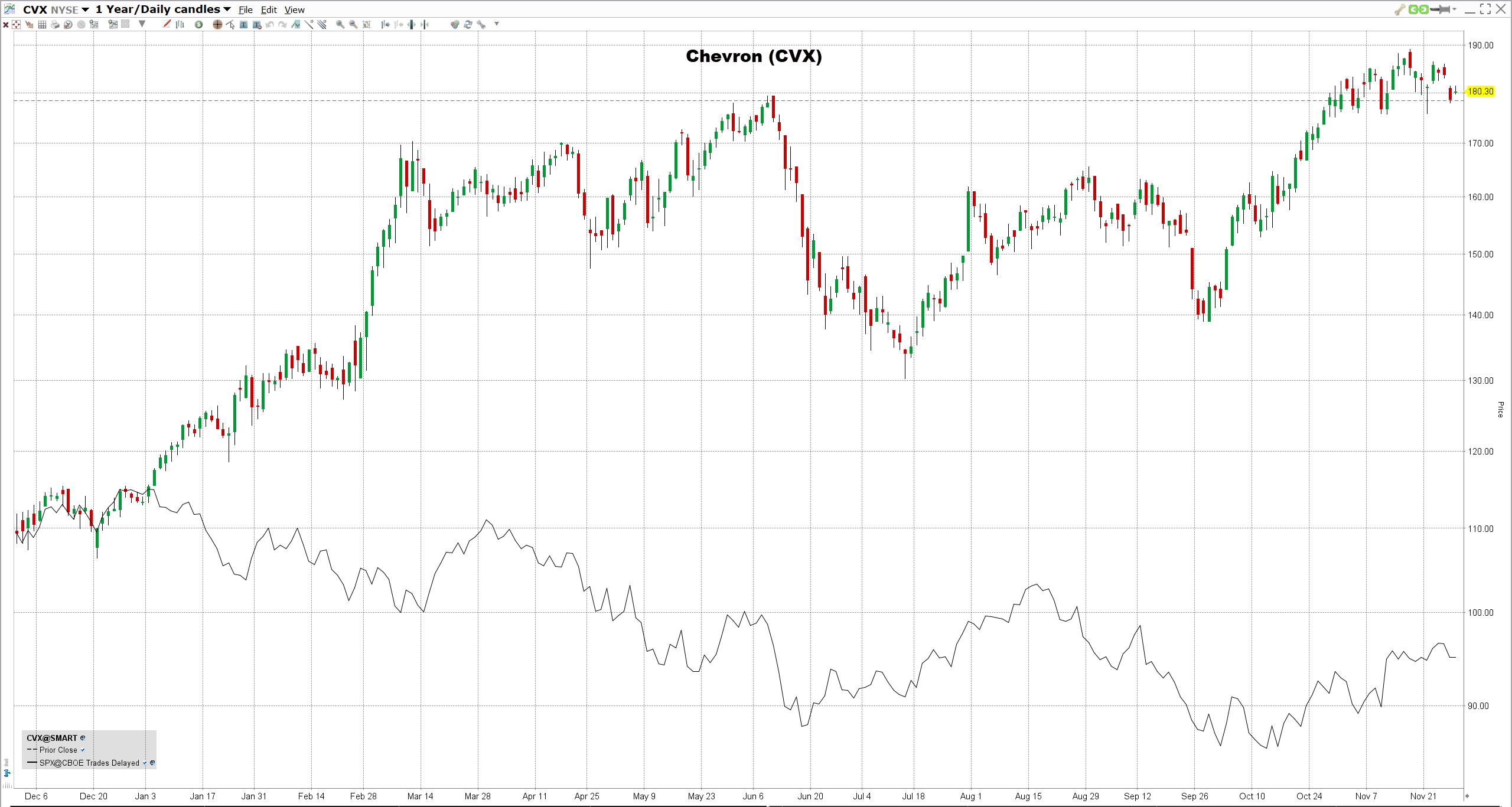This screenshot has width=1512, height=807.
Task: Open chart settings via toolbar wrench icon
Action: click(481, 24)
